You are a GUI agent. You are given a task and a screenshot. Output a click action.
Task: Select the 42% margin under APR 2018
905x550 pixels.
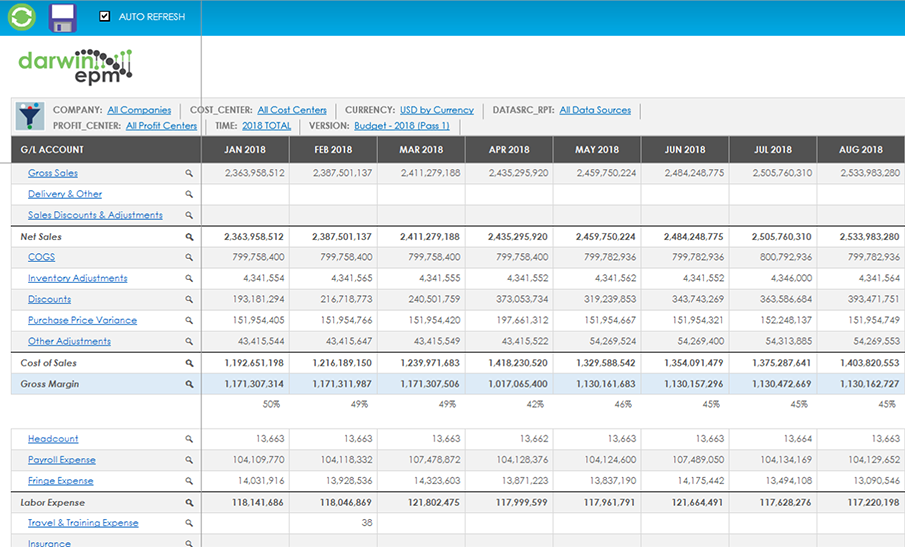pyautogui.click(x=535, y=404)
